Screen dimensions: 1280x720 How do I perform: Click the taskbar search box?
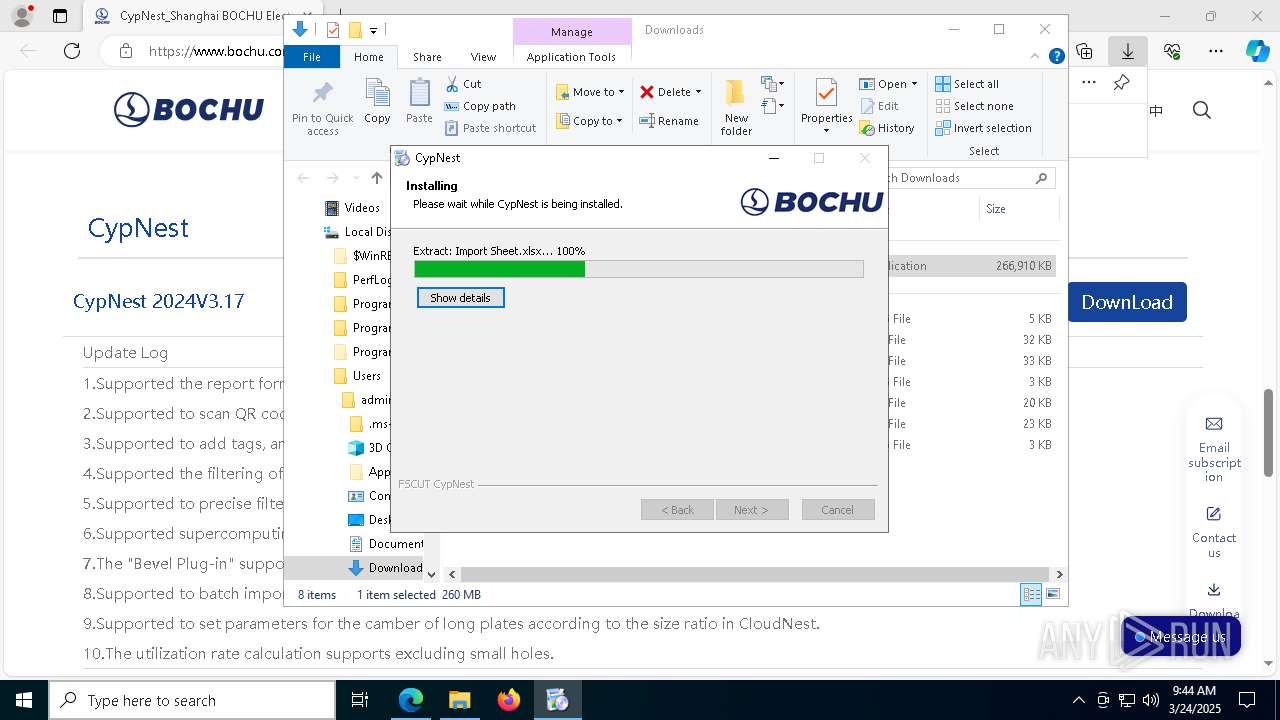[x=192, y=700]
